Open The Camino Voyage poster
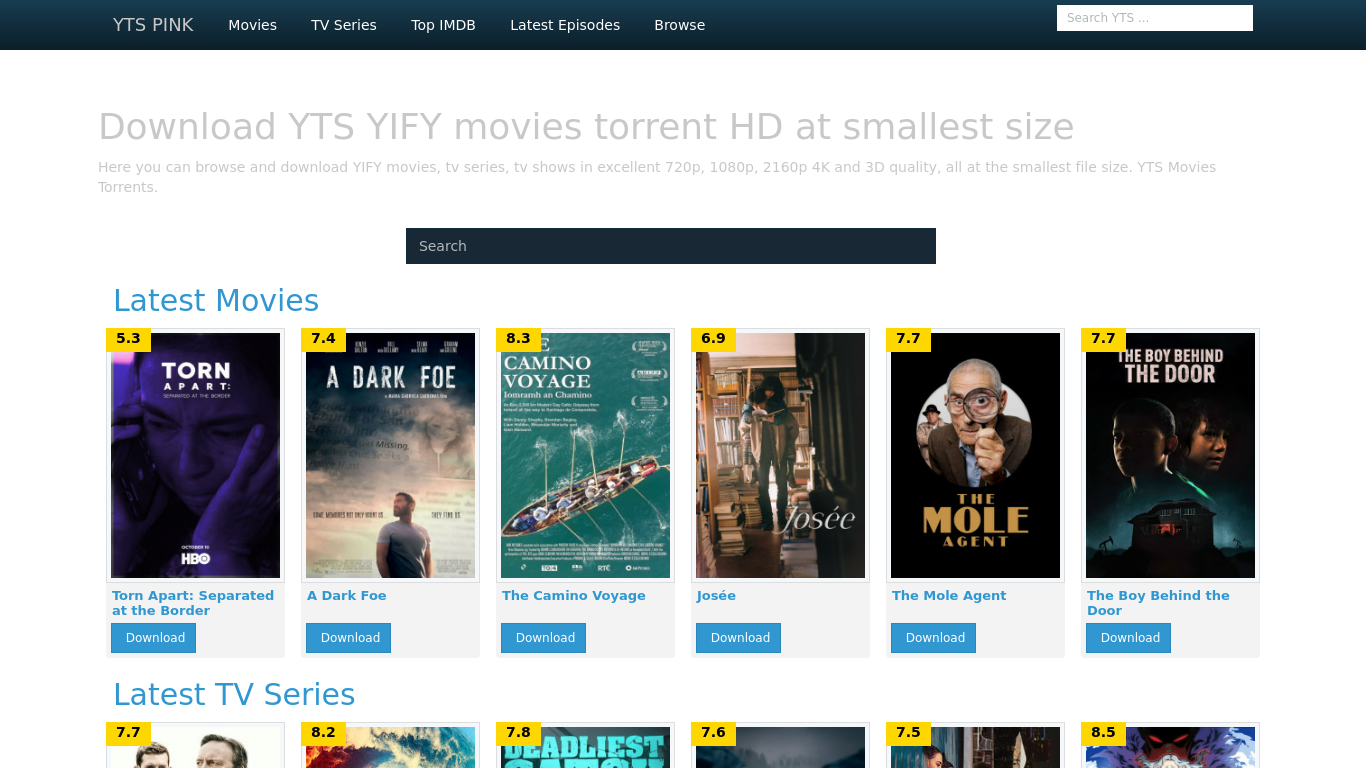Image resolution: width=1366 pixels, height=768 pixels. [x=586, y=455]
